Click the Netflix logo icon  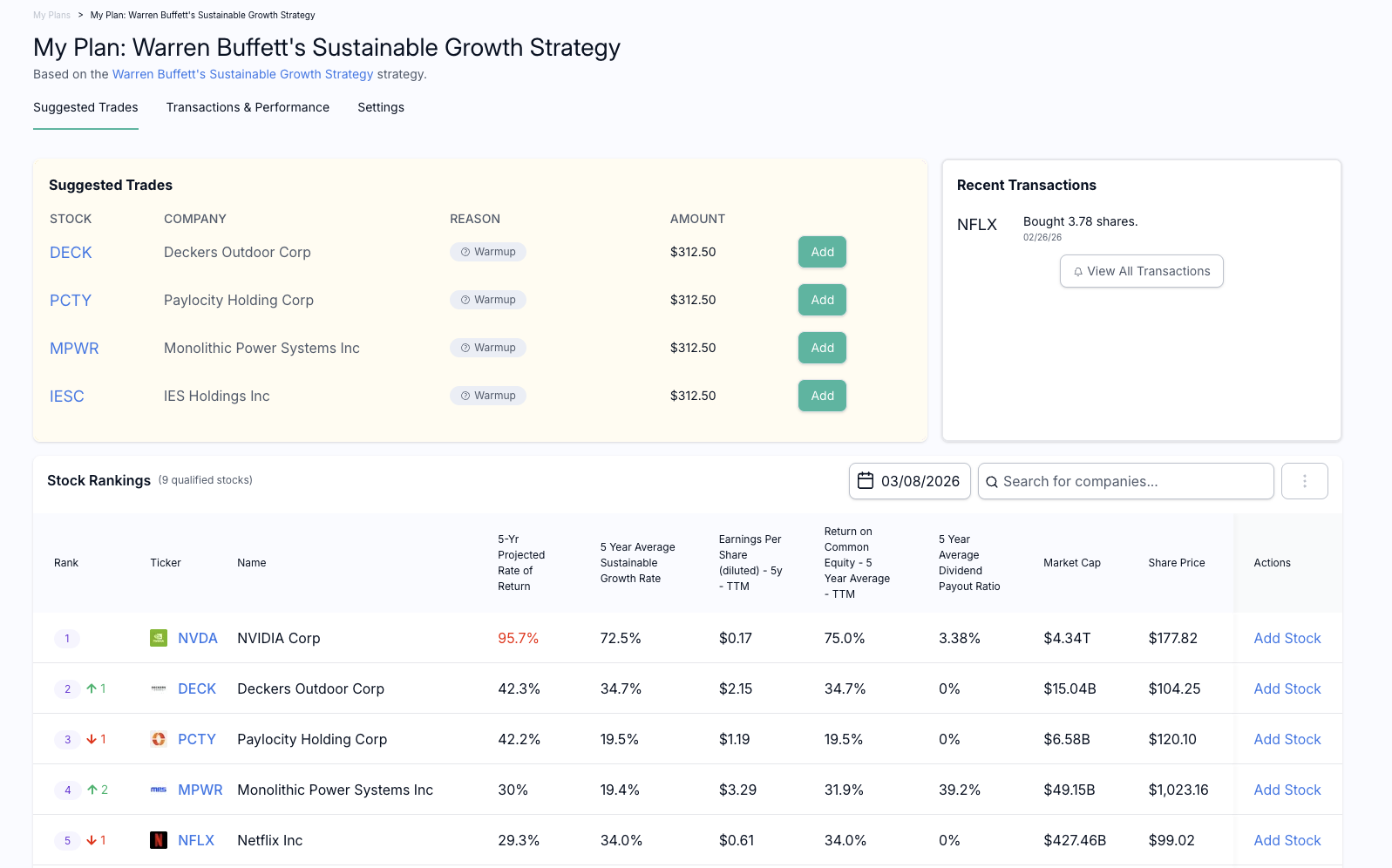(x=159, y=840)
